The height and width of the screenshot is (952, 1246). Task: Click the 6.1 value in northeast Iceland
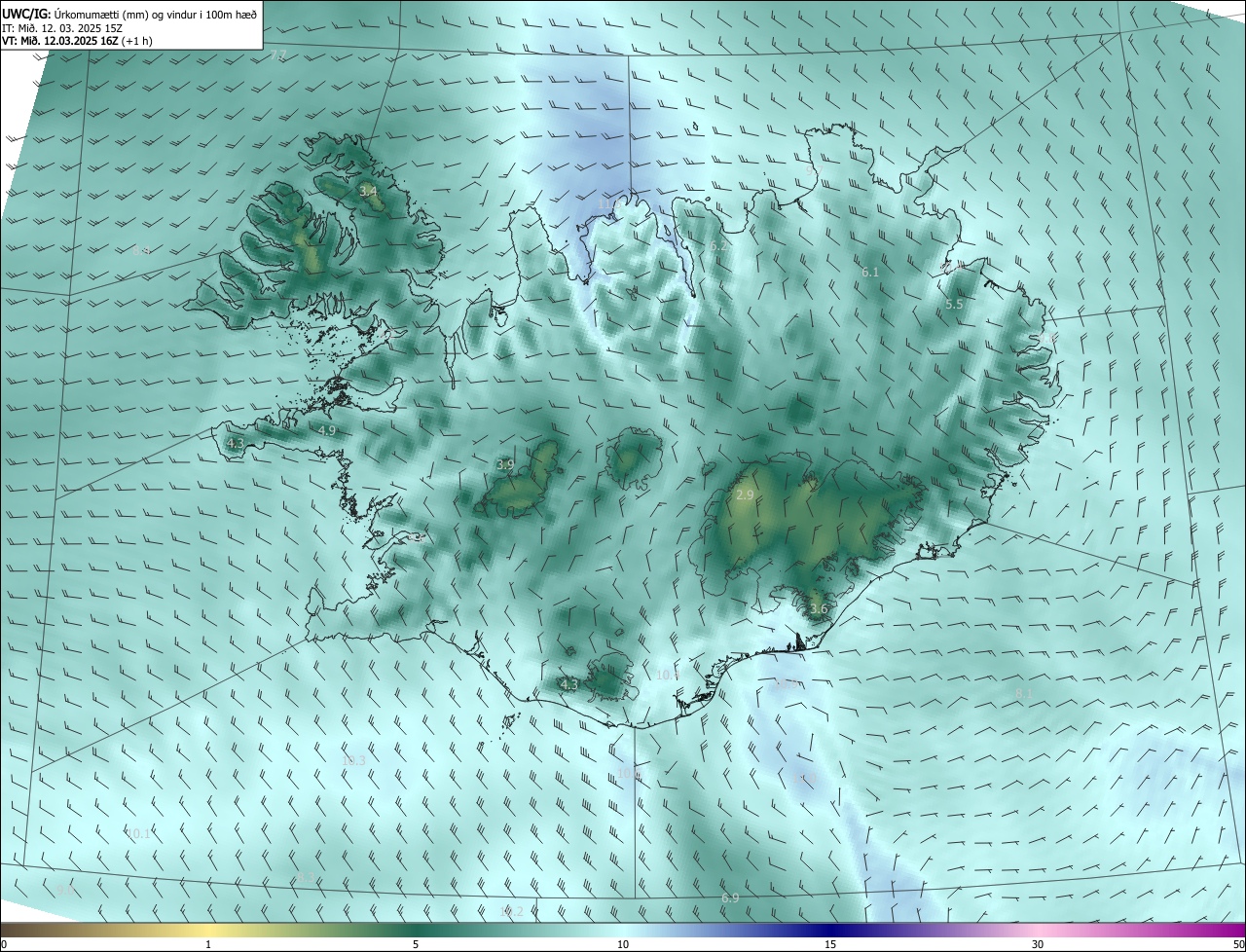coord(870,273)
